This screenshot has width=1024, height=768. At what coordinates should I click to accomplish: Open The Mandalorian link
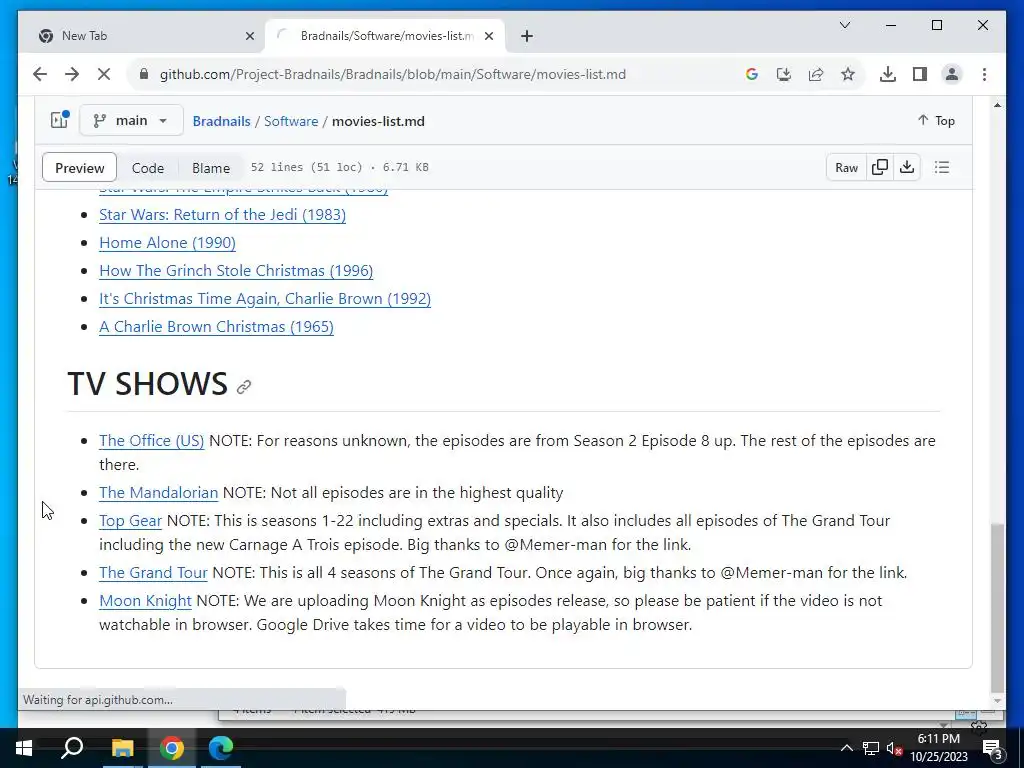[159, 492]
